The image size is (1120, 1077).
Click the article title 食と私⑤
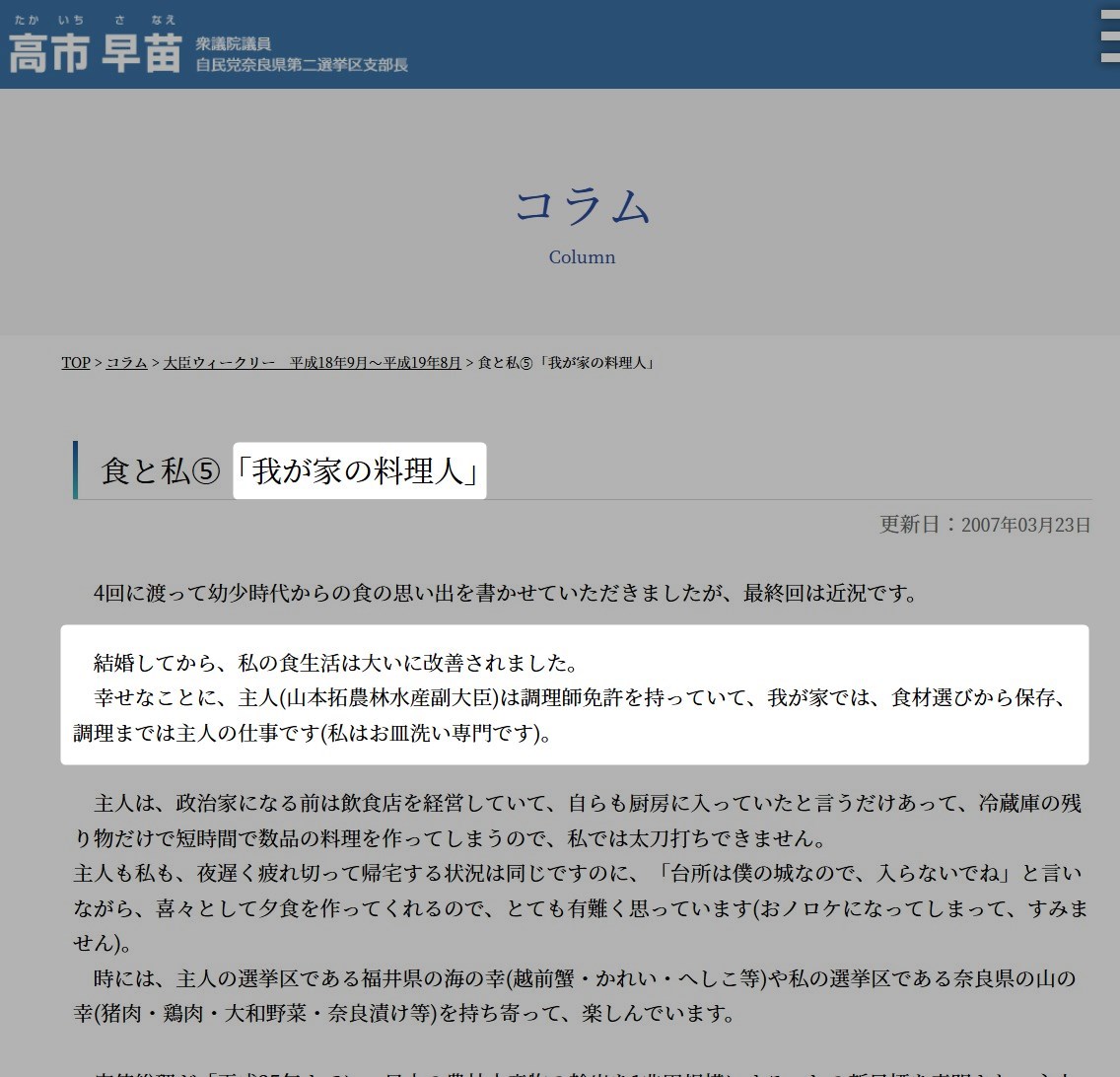161,471
